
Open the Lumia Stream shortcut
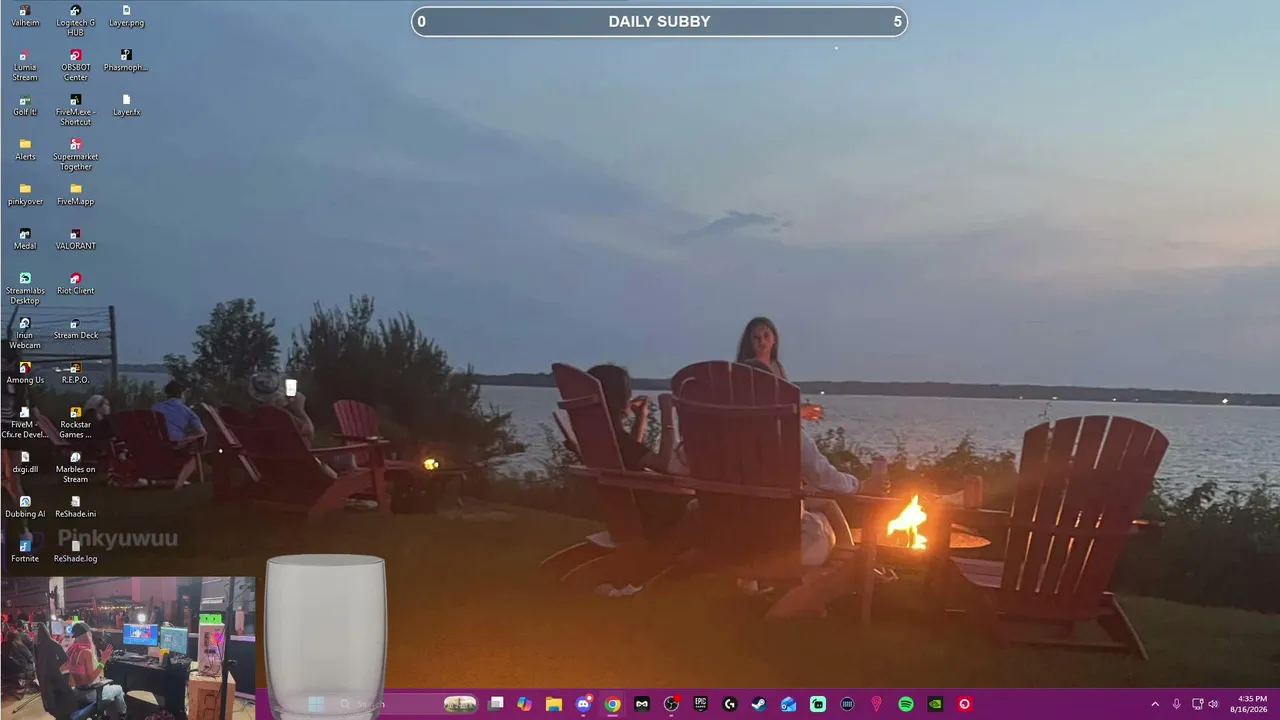(25, 66)
